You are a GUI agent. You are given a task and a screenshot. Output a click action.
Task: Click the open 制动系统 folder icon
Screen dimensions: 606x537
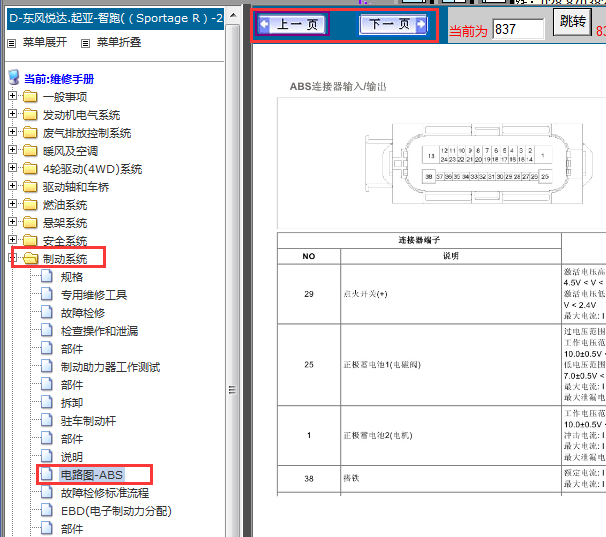point(31,258)
